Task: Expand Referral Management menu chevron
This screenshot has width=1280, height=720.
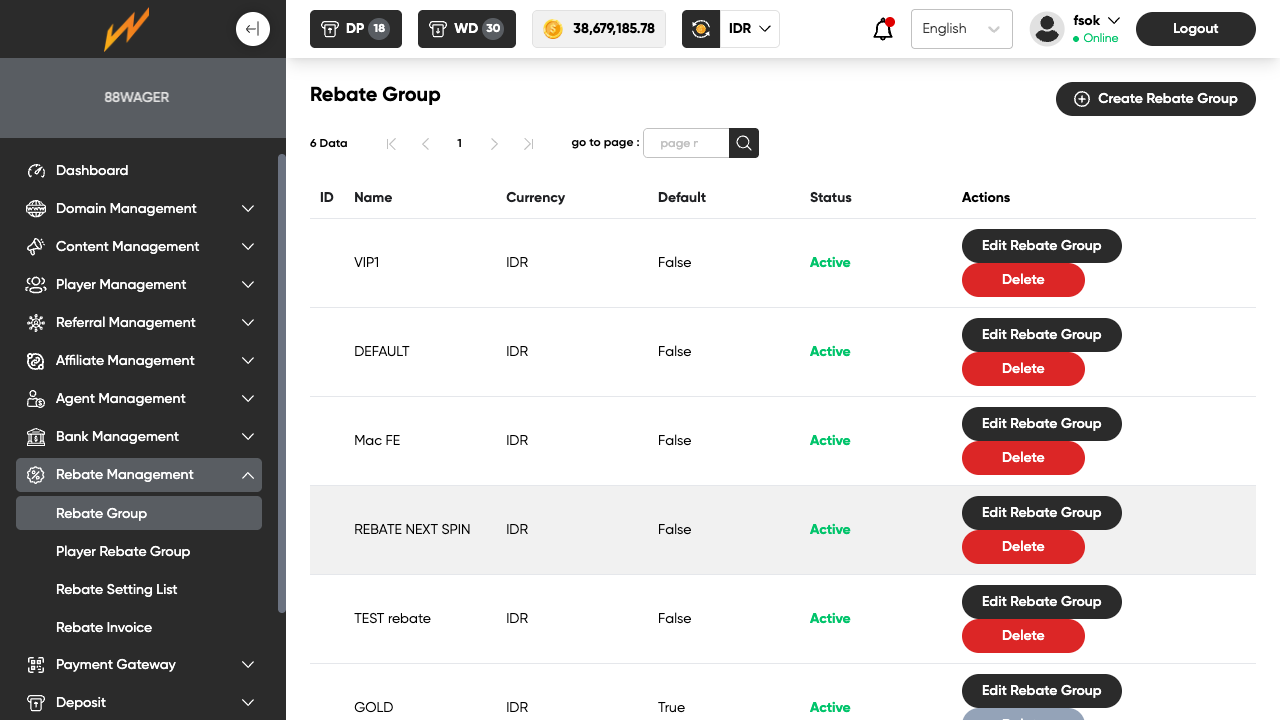Action: click(x=248, y=323)
